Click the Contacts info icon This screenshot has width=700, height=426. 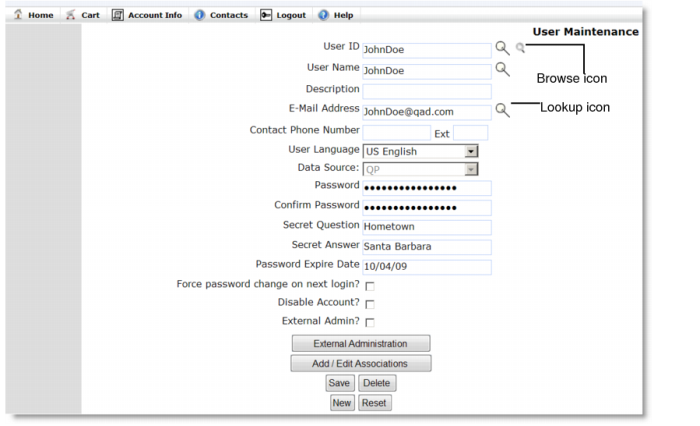199,15
